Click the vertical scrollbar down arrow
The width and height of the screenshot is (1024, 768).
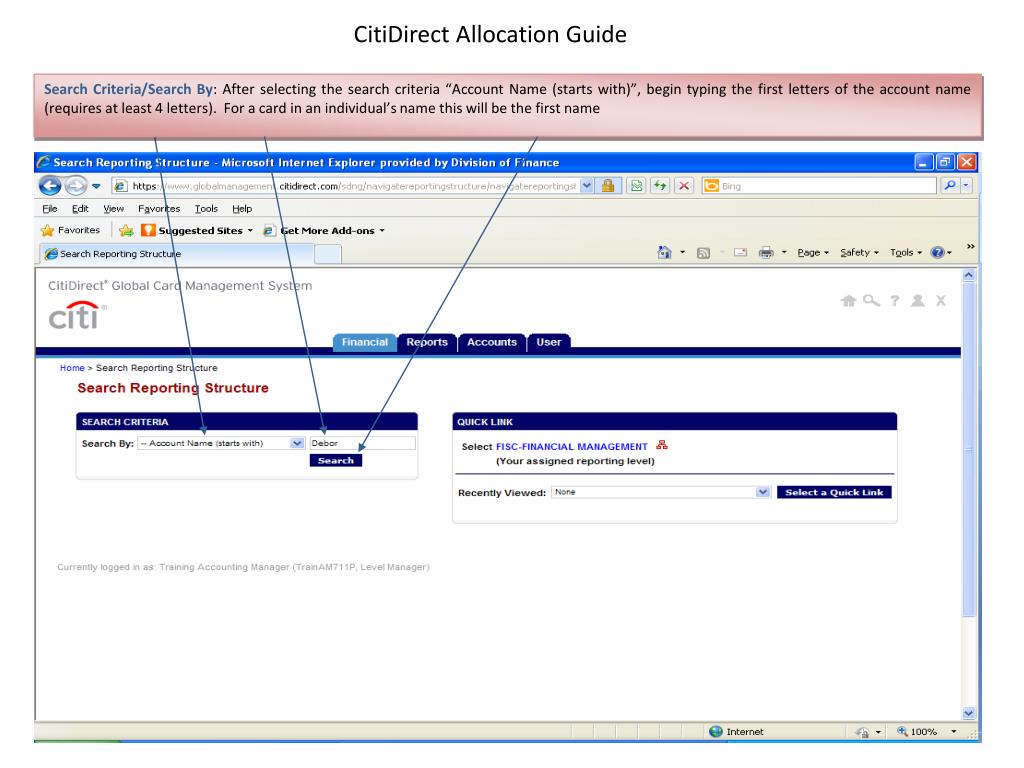tap(968, 714)
